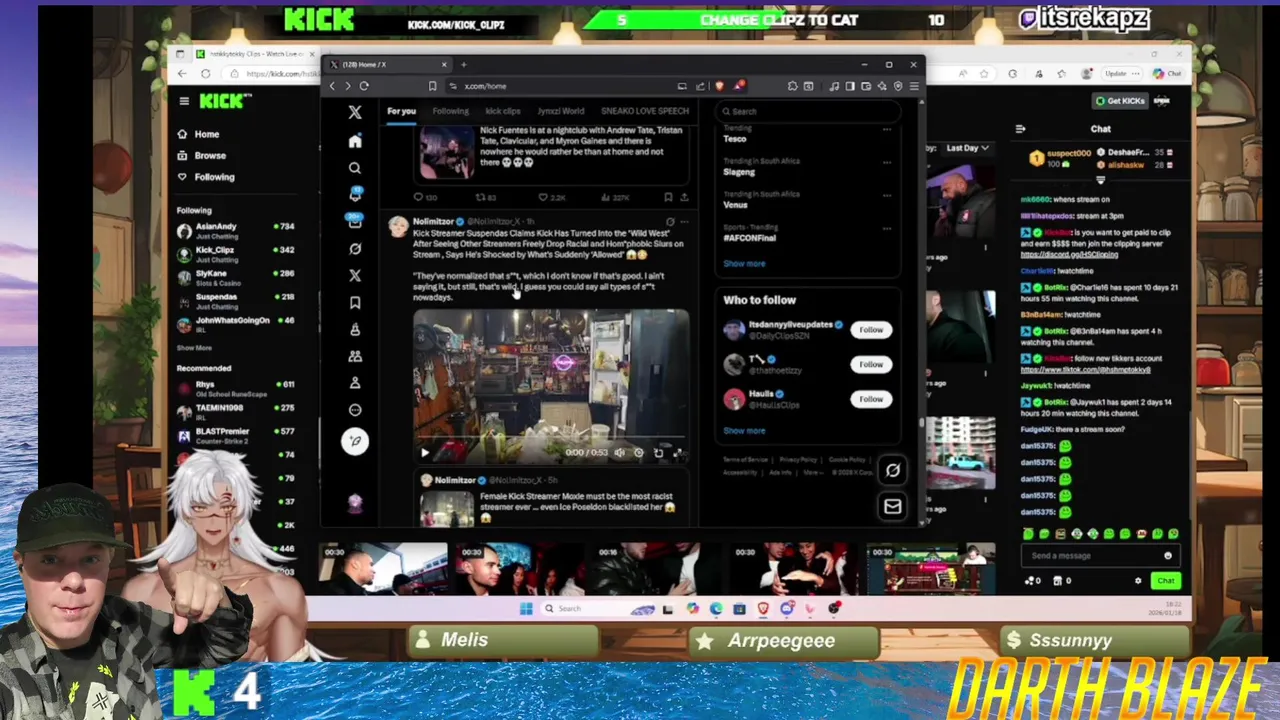The image size is (1280, 720).
Task: Go back in the X browser window
Action: (x=333, y=86)
